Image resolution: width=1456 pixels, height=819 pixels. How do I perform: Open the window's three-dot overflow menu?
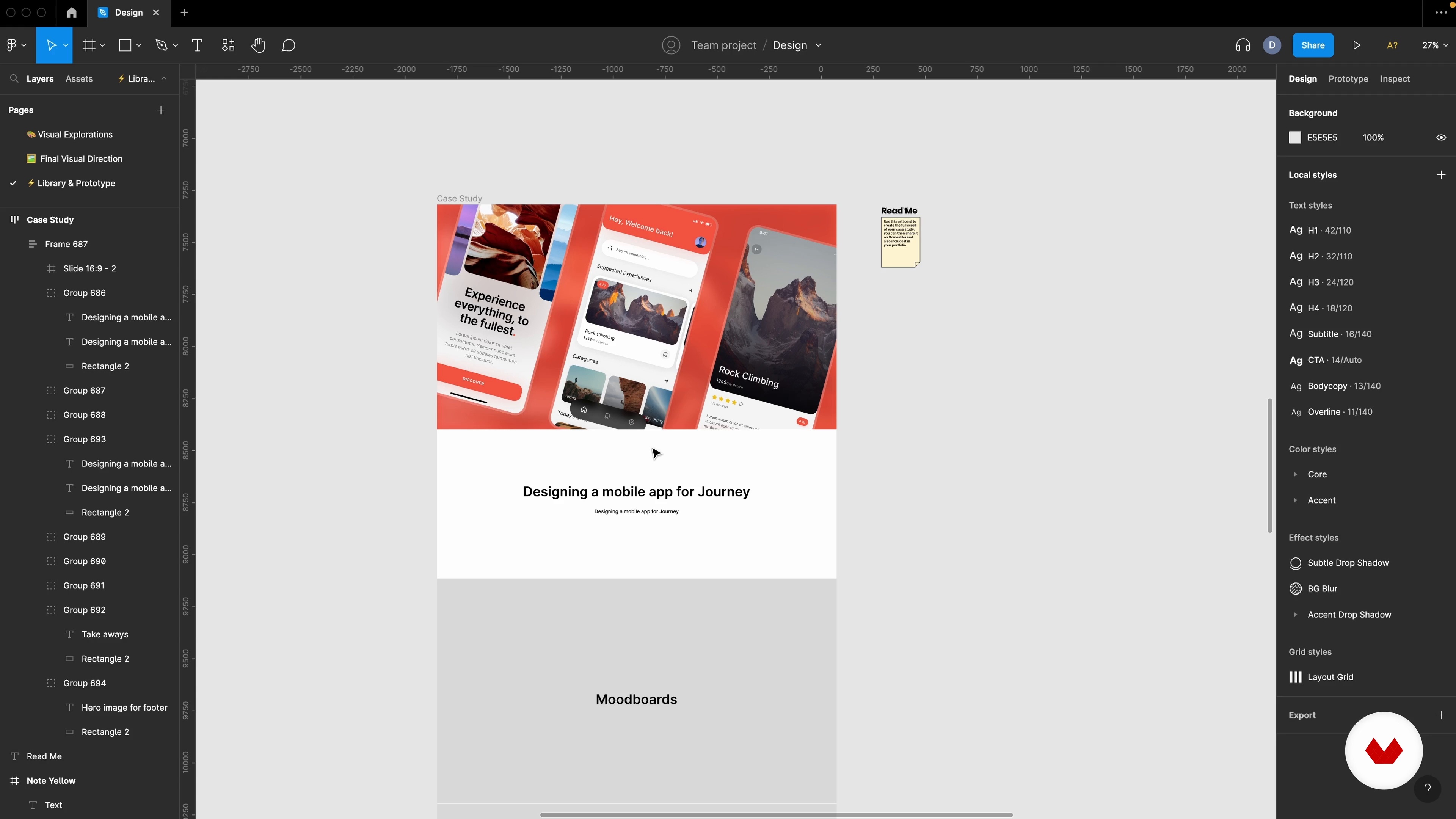pyautogui.click(x=1441, y=13)
